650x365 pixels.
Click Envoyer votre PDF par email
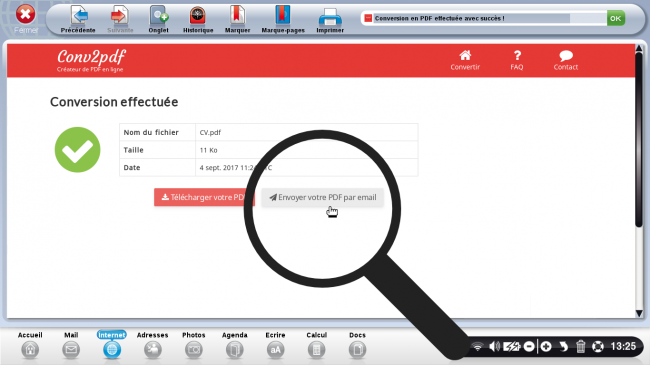(x=323, y=197)
